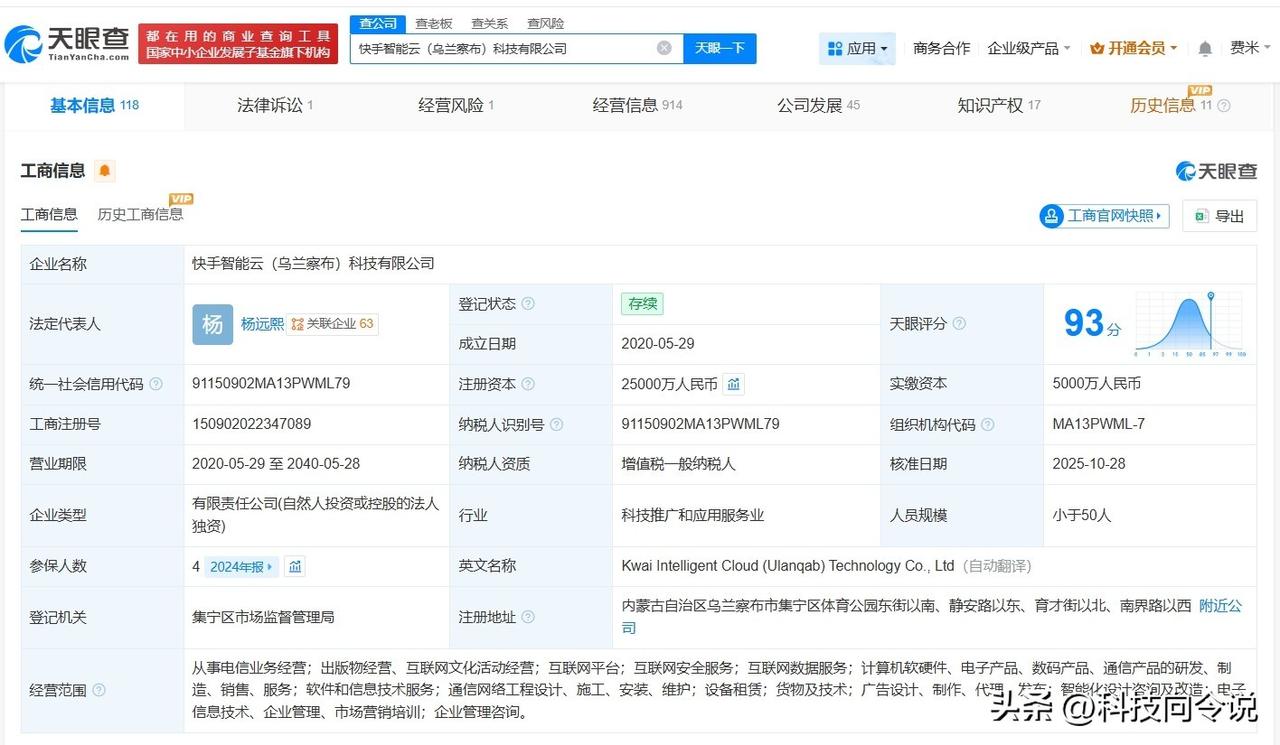Open the chart icon beside 25000万人民币
Screen dimensions: 1280x745
pos(734,384)
